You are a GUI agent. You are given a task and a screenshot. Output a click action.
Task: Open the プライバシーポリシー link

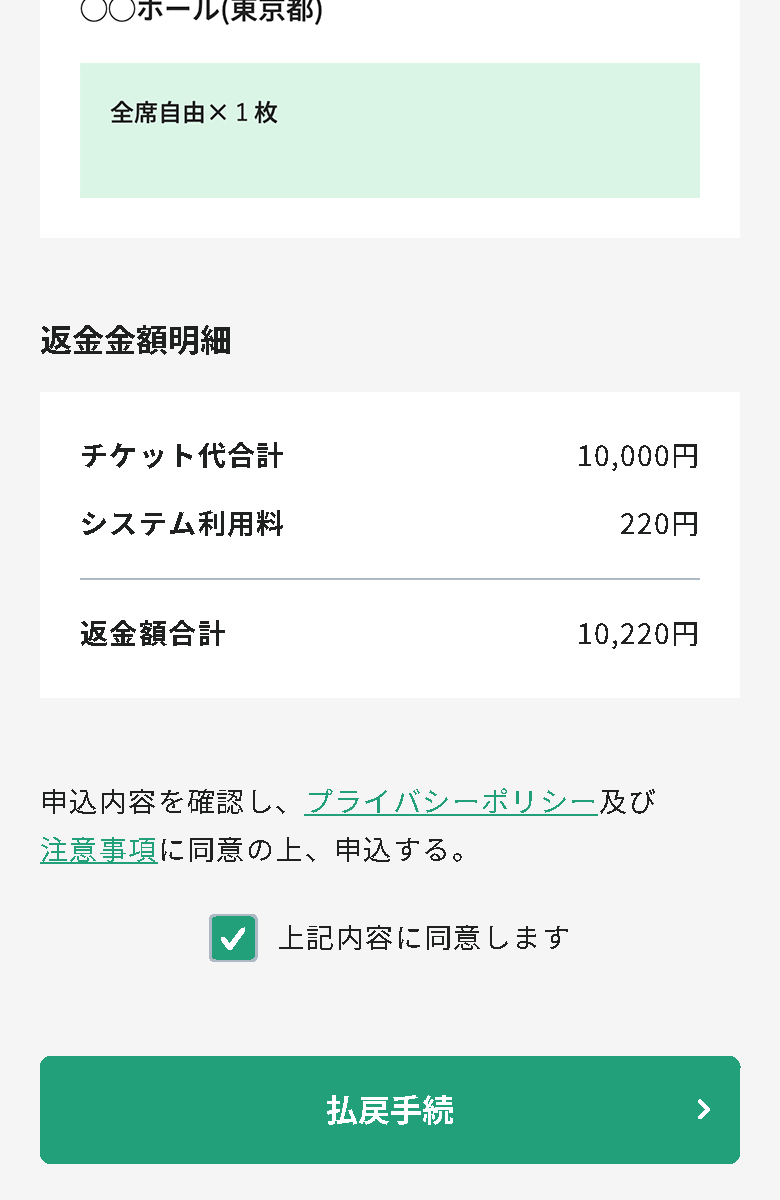451,802
